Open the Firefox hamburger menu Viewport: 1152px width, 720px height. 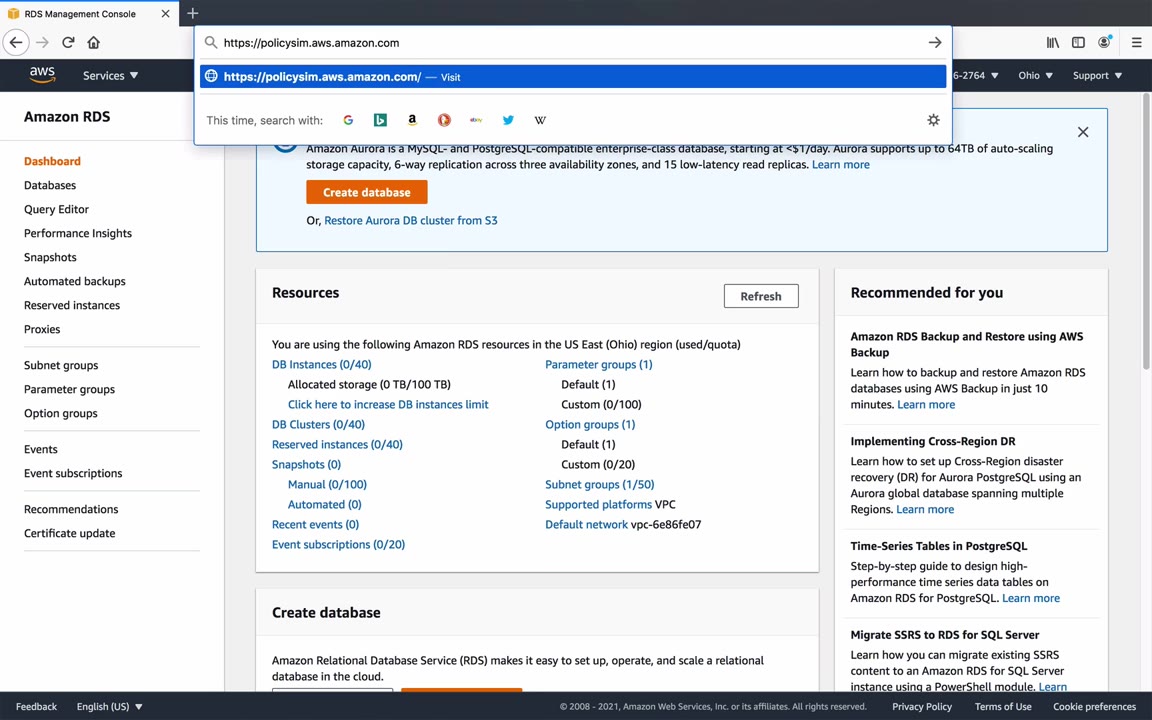pos(1136,43)
